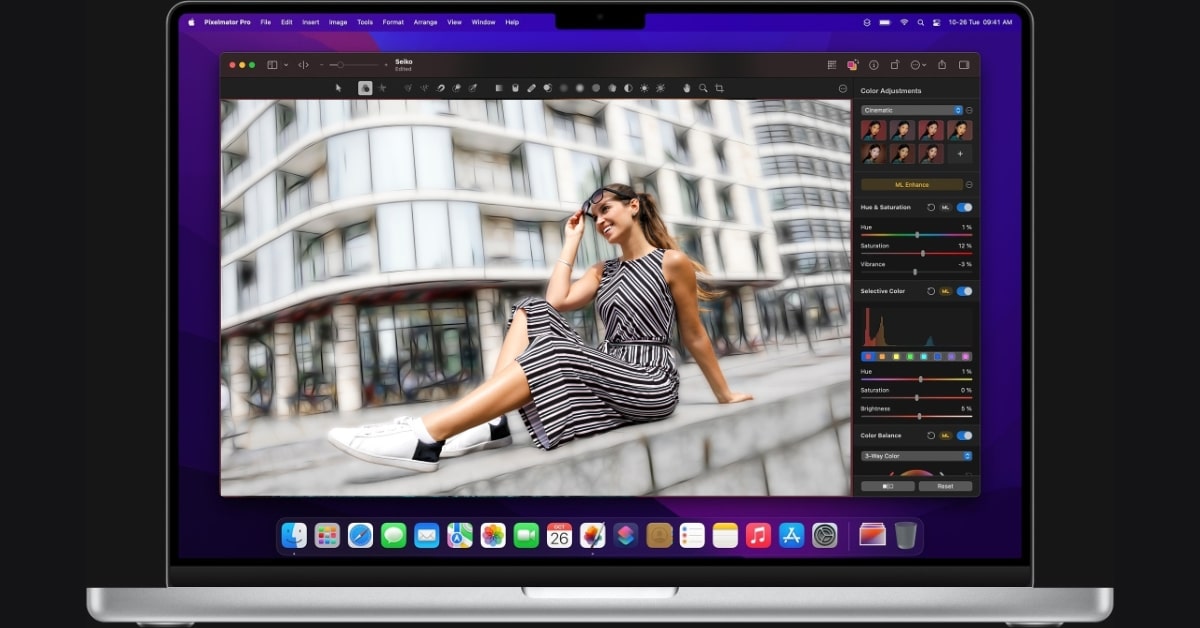Open the Image menu
This screenshot has width=1200, height=628.
coord(338,22)
